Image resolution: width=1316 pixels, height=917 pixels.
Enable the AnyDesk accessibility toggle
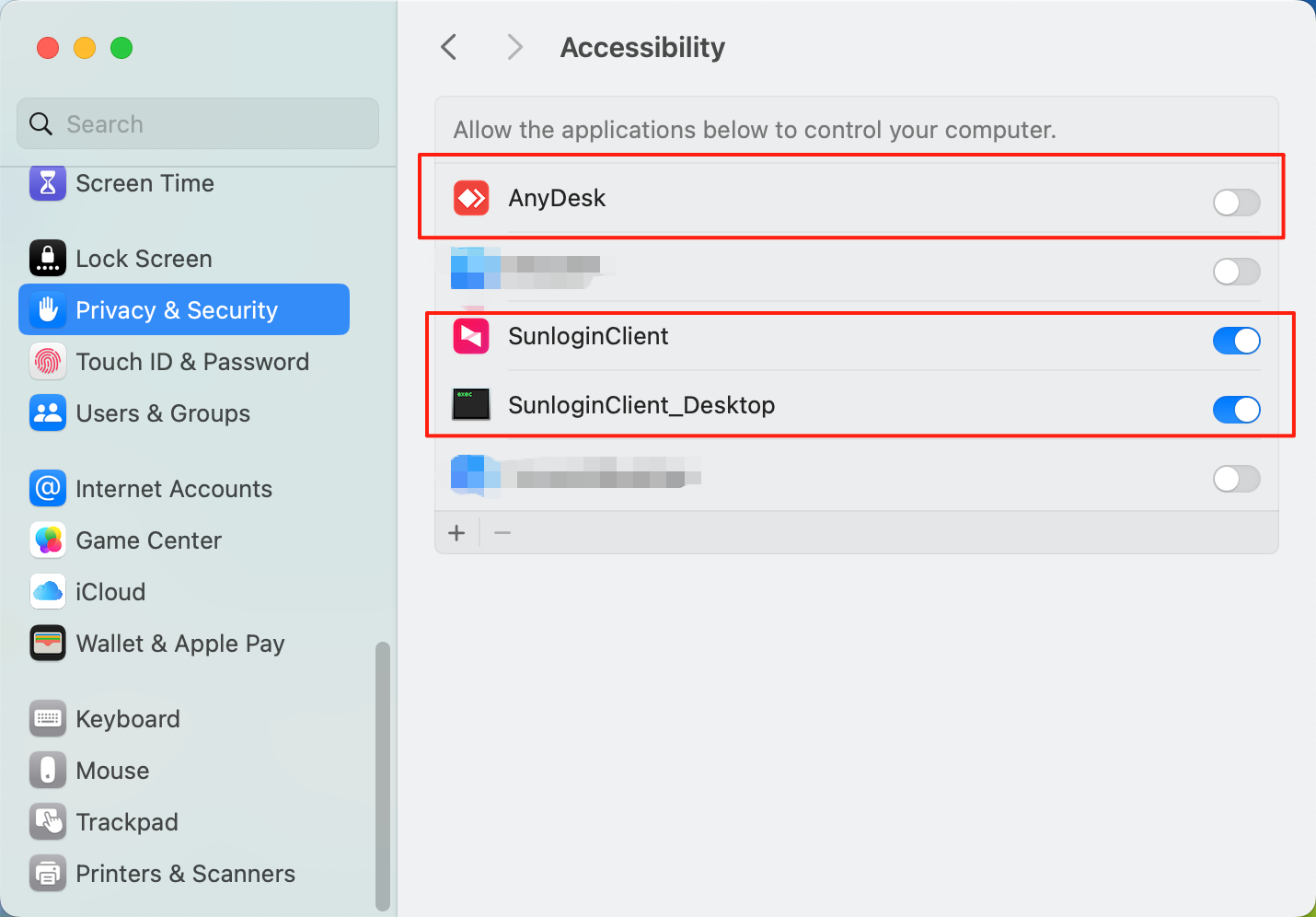pos(1236,203)
